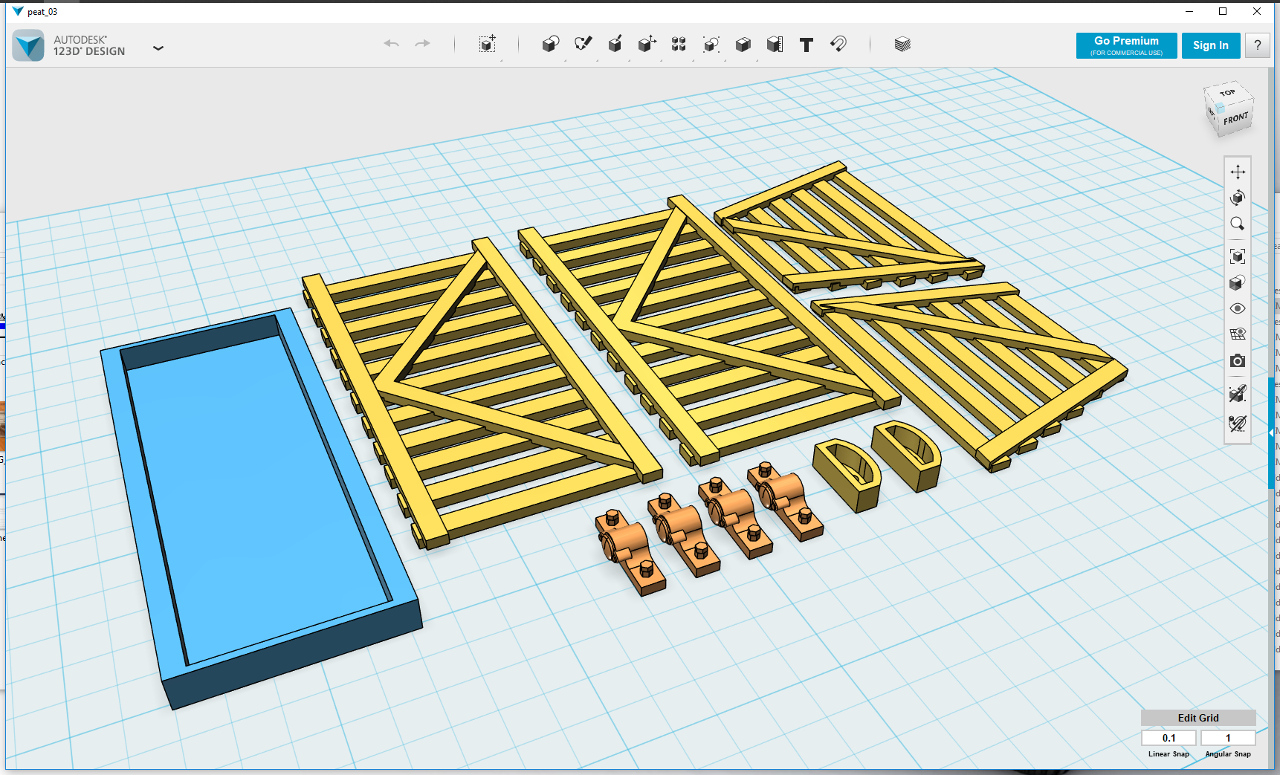Open the Transform tool in toolbar
1280x775 pixels.
click(x=487, y=44)
